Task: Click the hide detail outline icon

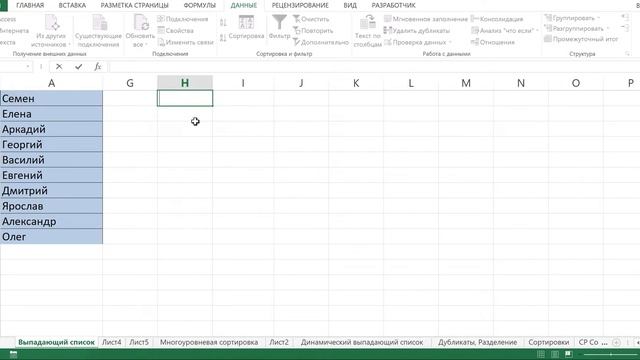Action: (x=625, y=27)
